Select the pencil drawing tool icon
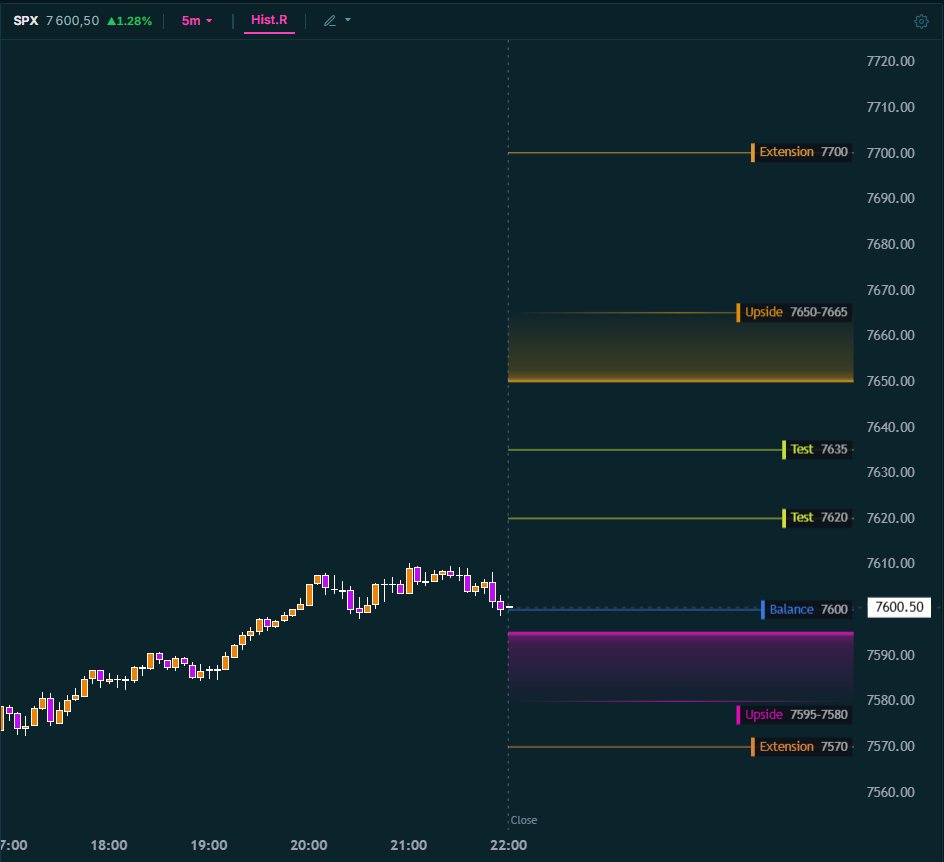Screen dimensions: 944x862 click(x=329, y=21)
